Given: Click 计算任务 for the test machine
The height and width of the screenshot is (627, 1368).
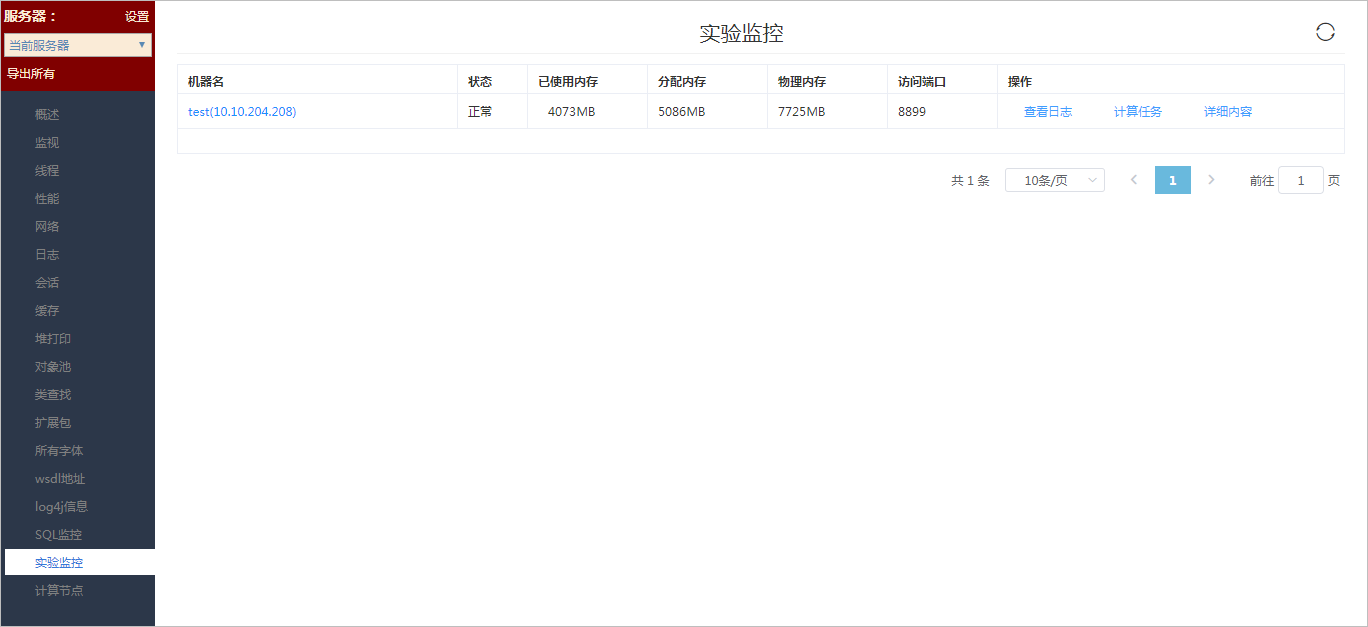Looking at the screenshot, I should (x=1138, y=112).
